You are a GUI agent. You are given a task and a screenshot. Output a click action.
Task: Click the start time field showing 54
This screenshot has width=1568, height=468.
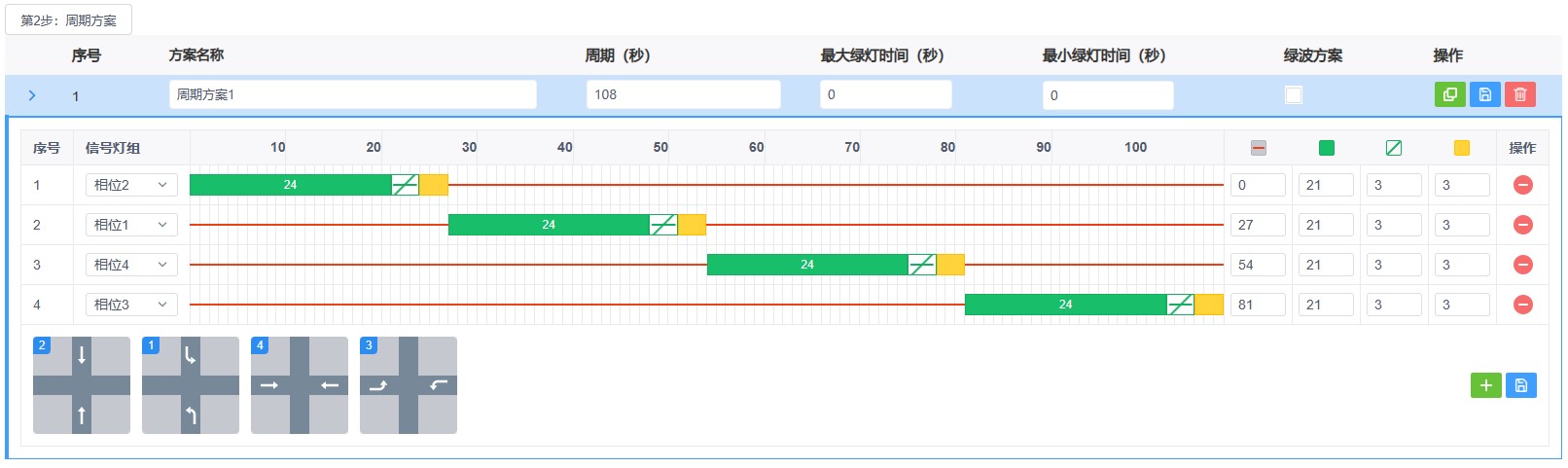(1258, 265)
